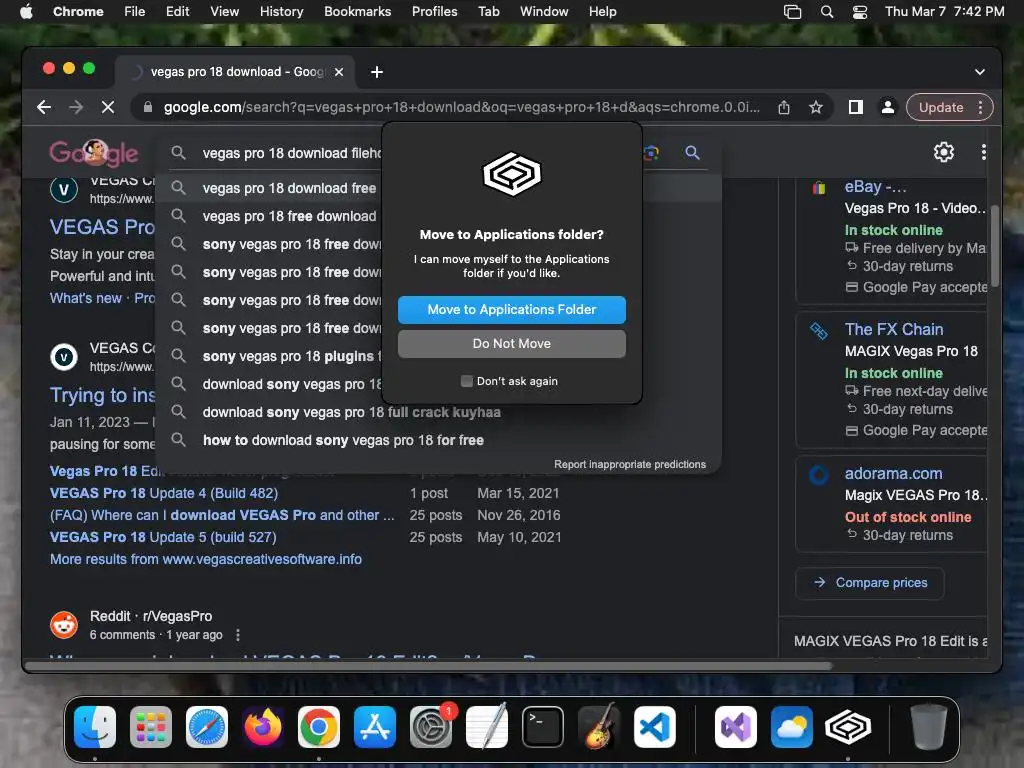The height and width of the screenshot is (768, 1024).
Task: Click the Update button in Chrome
Action: pyautogui.click(x=940, y=107)
